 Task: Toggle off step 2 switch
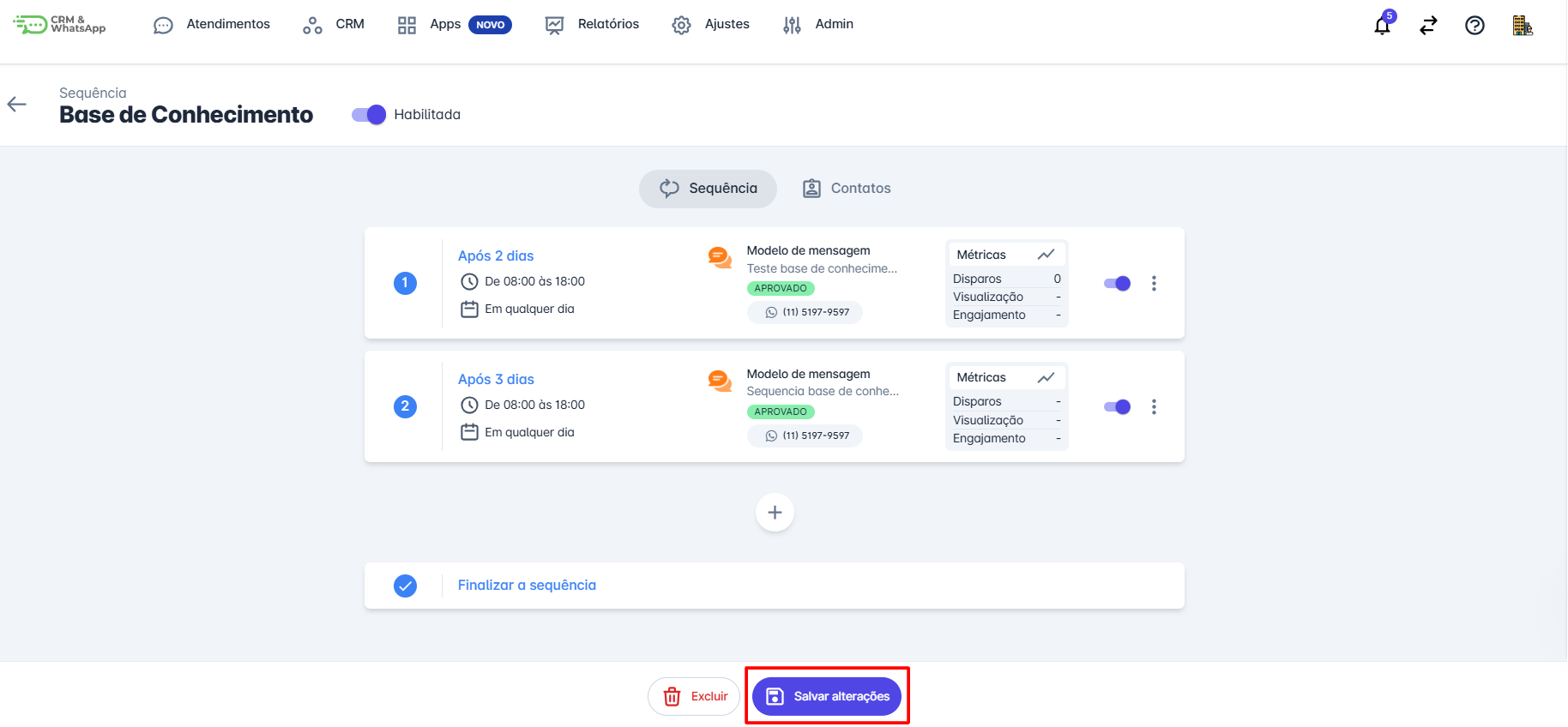[x=1117, y=407]
